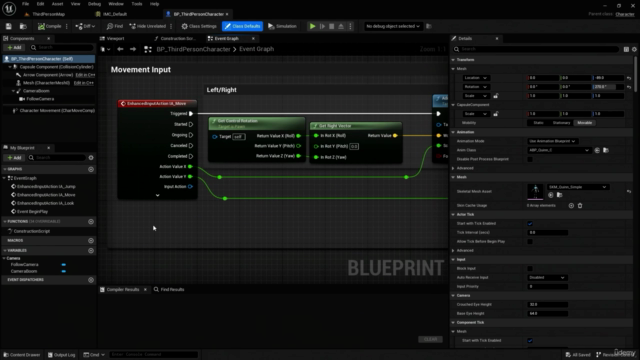640x360 pixels.
Task: Collapse the Transform section in Details
Action: point(453,60)
